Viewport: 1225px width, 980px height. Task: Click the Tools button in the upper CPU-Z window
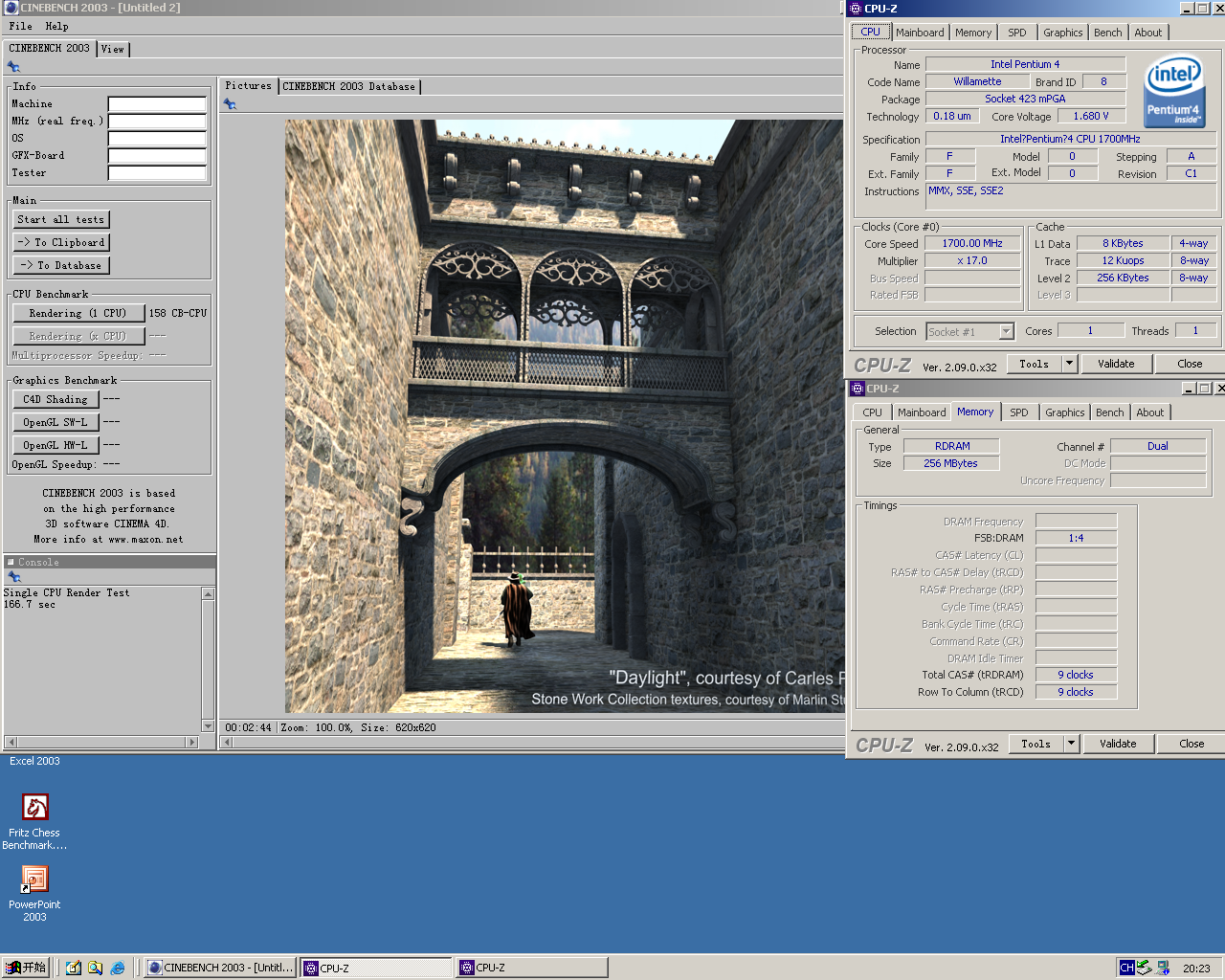pyautogui.click(x=1035, y=364)
